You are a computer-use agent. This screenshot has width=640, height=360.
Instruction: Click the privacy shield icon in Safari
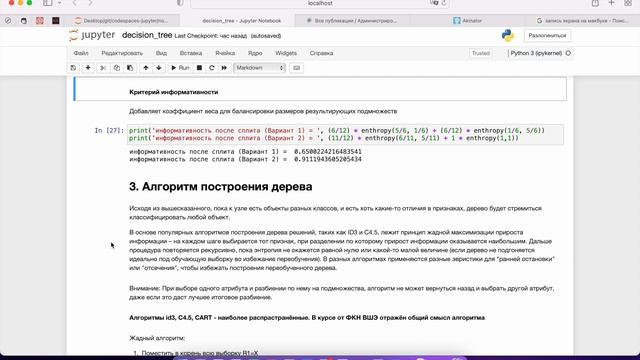[x=180, y=3]
